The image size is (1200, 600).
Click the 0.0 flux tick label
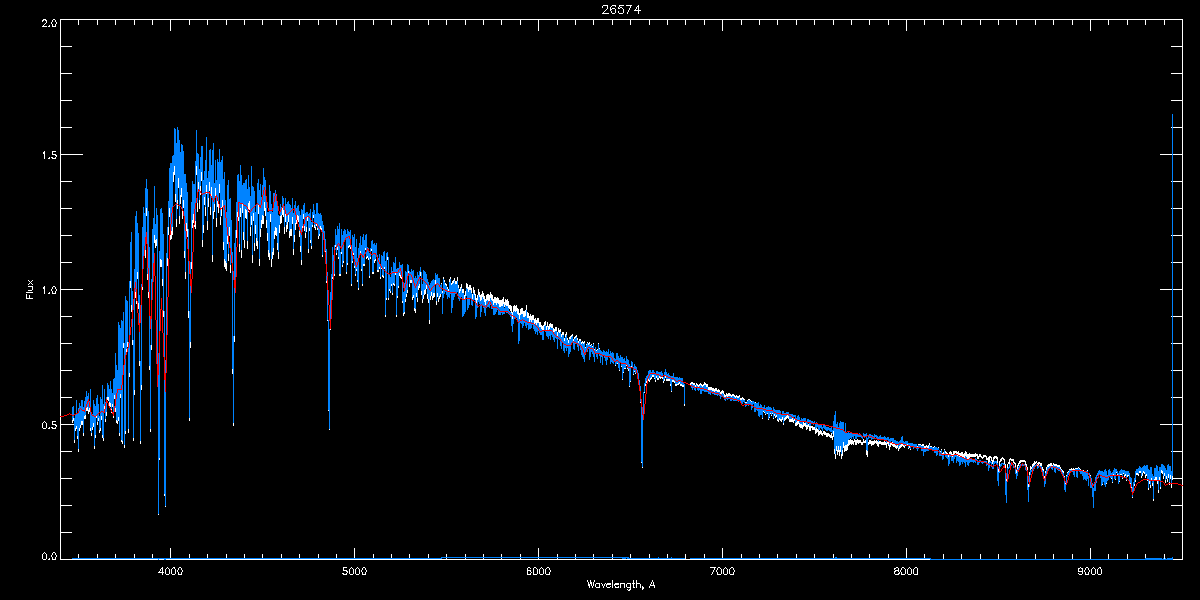pos(48,555)
